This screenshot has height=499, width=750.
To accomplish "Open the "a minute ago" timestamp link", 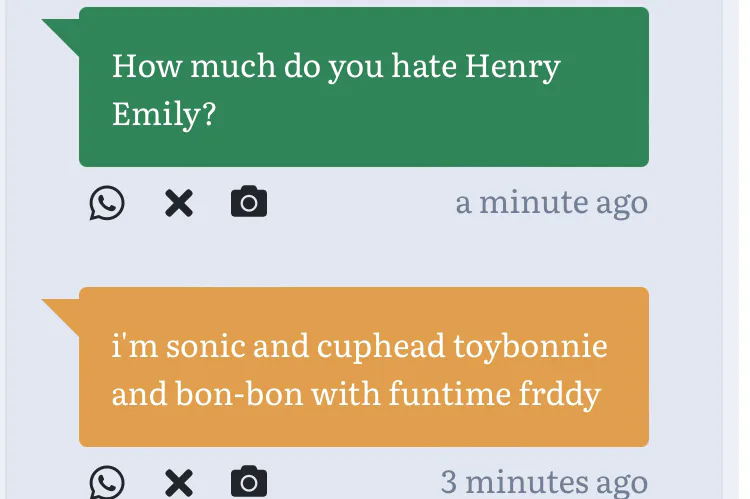I will (551, 203).
